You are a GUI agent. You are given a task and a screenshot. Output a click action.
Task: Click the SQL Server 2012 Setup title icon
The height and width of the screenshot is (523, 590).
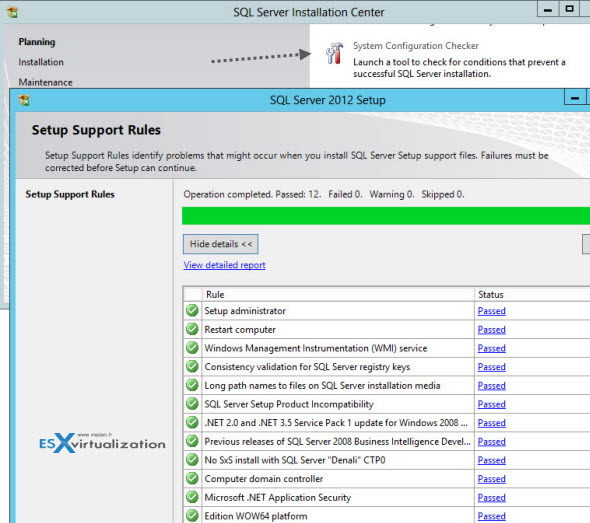(24, 100)
